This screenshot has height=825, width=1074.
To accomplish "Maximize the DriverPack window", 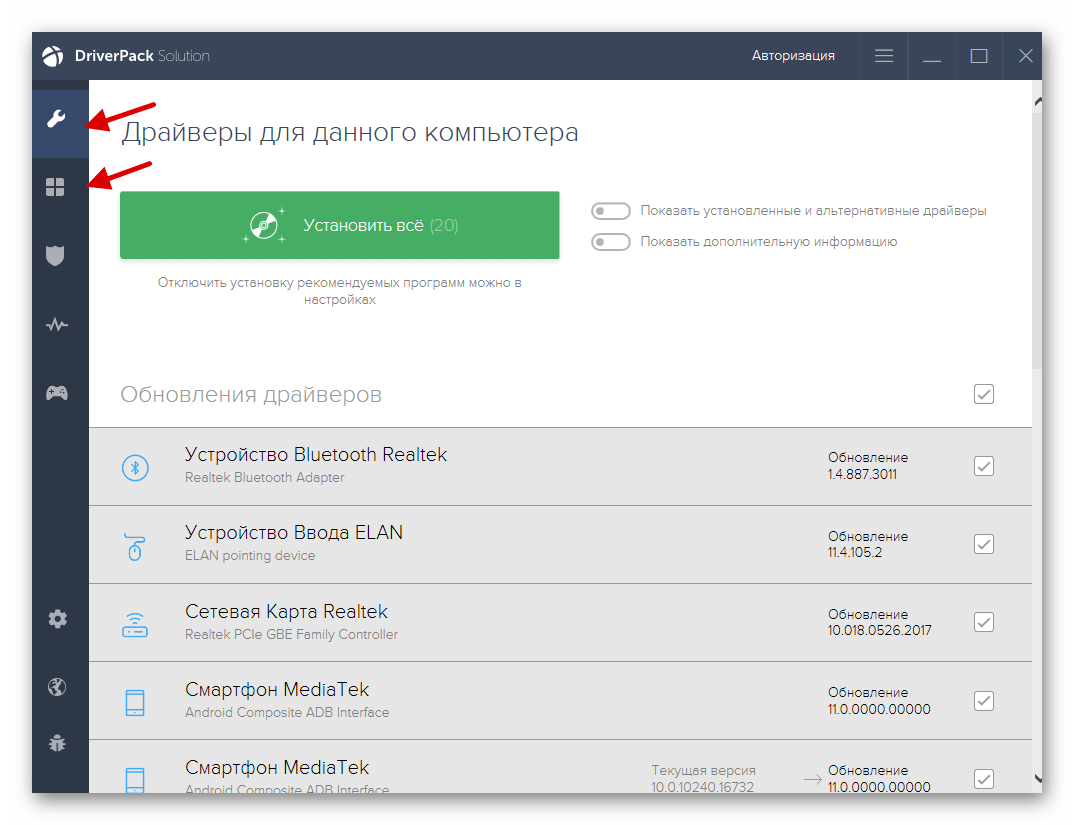I will [979, 56].
